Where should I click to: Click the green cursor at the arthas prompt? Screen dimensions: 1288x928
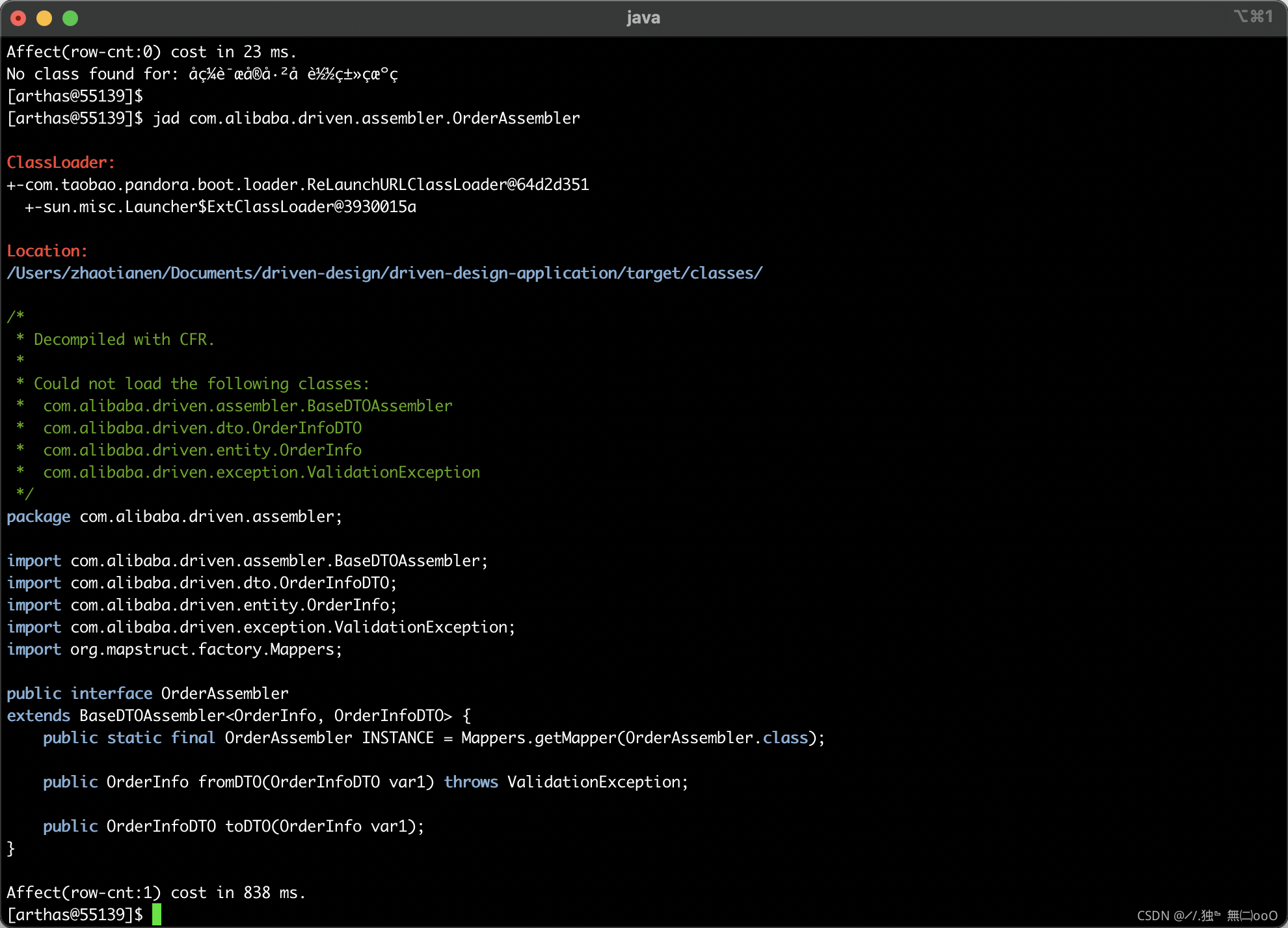pos(157,914)
